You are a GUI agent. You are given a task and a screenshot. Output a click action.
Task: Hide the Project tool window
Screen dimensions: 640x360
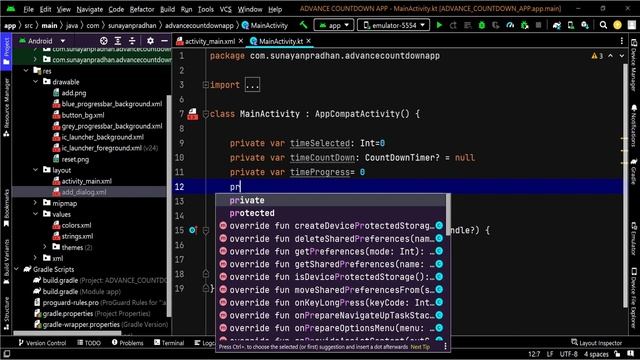tap(164, 41)
